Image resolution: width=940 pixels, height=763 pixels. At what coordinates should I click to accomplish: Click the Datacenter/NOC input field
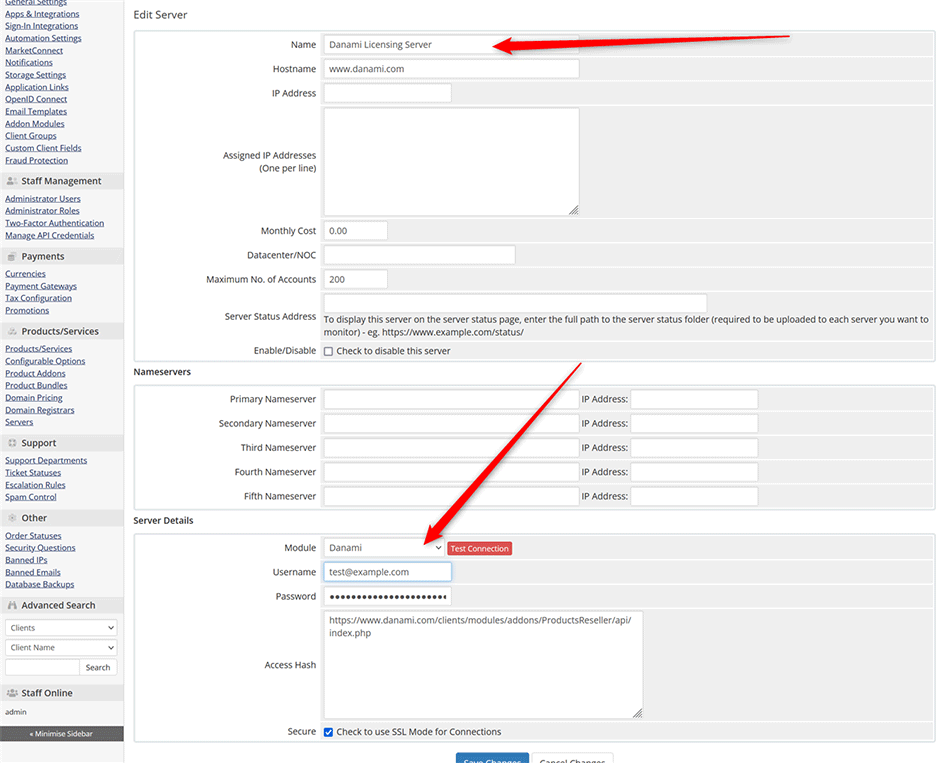click(419, 255)
